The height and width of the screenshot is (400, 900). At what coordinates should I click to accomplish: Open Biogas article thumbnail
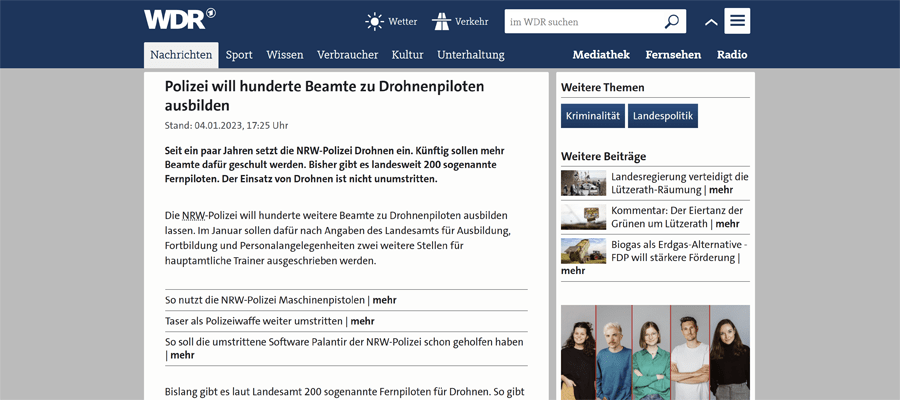[x=583, y=251]
